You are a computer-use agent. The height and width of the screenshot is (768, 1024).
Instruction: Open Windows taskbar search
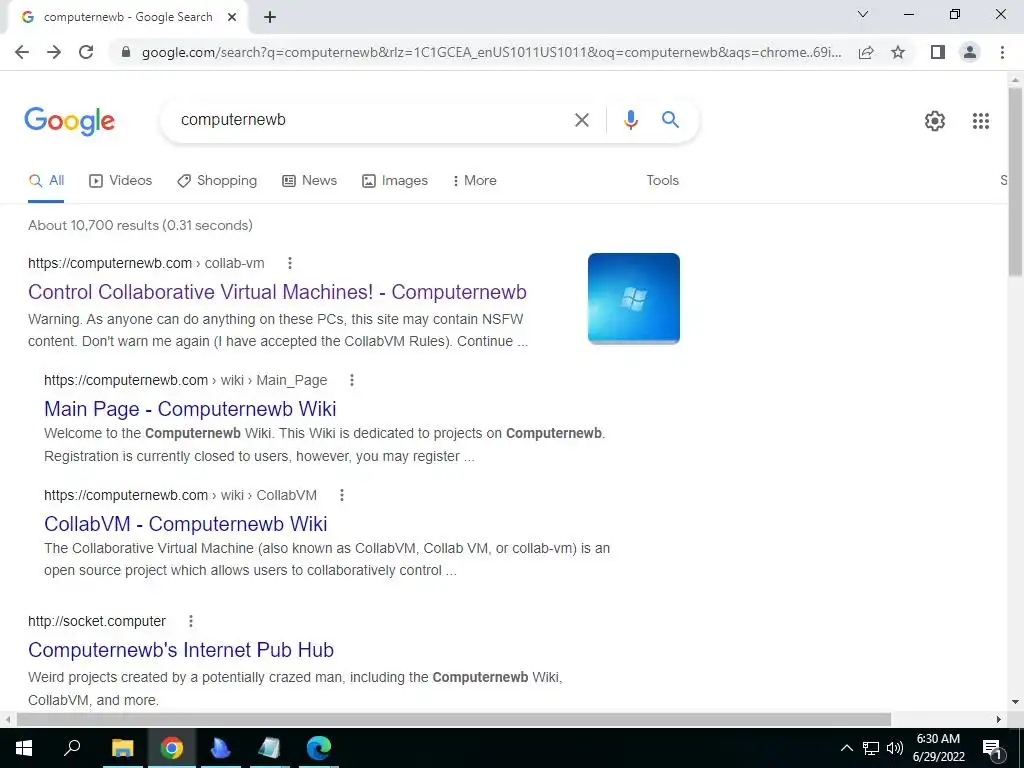72,748
